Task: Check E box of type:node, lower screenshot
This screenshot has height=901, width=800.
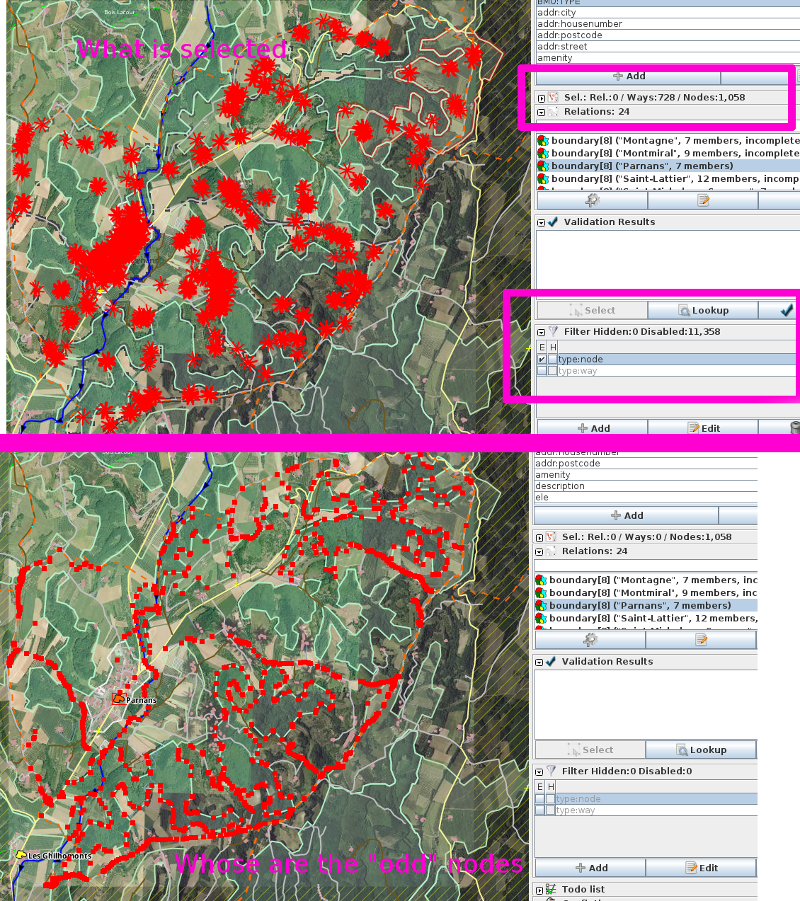Action: tap(540, 799)
